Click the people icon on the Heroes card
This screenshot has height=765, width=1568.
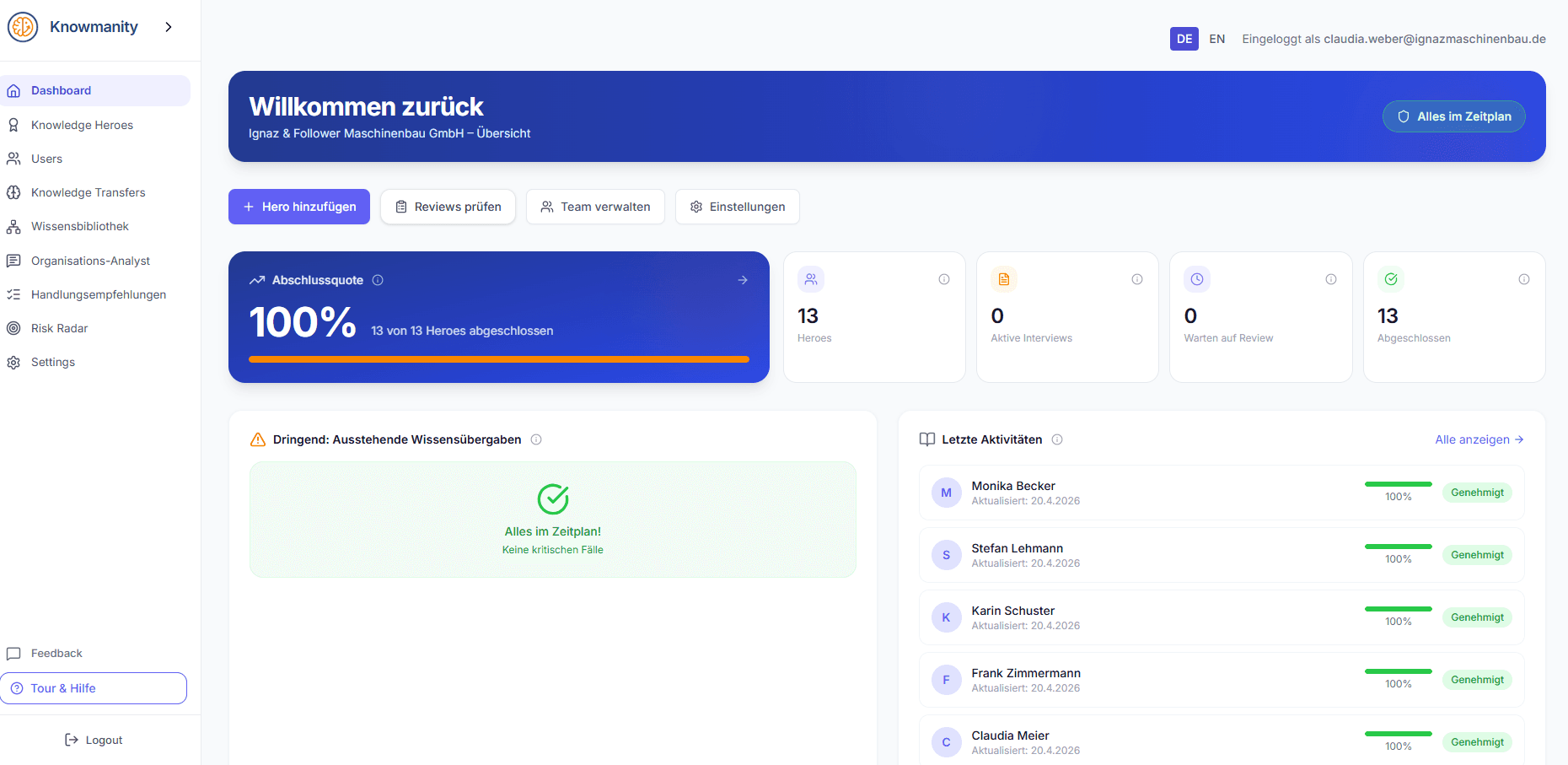pos(811,279)
